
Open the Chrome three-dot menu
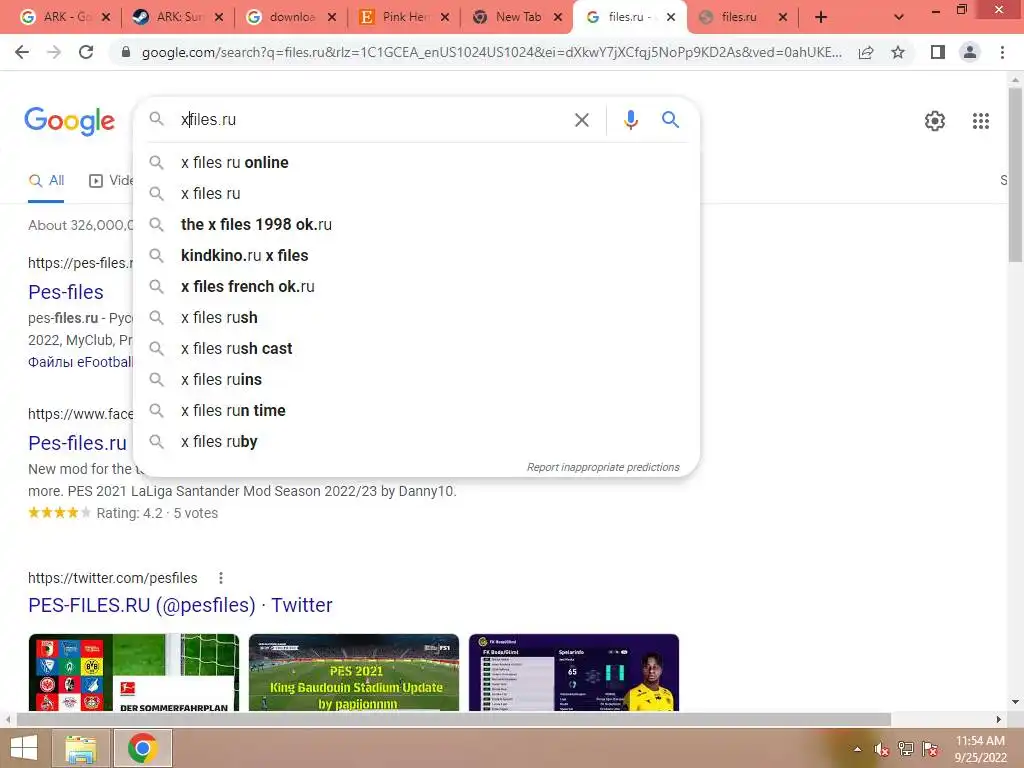(1002, 52)
